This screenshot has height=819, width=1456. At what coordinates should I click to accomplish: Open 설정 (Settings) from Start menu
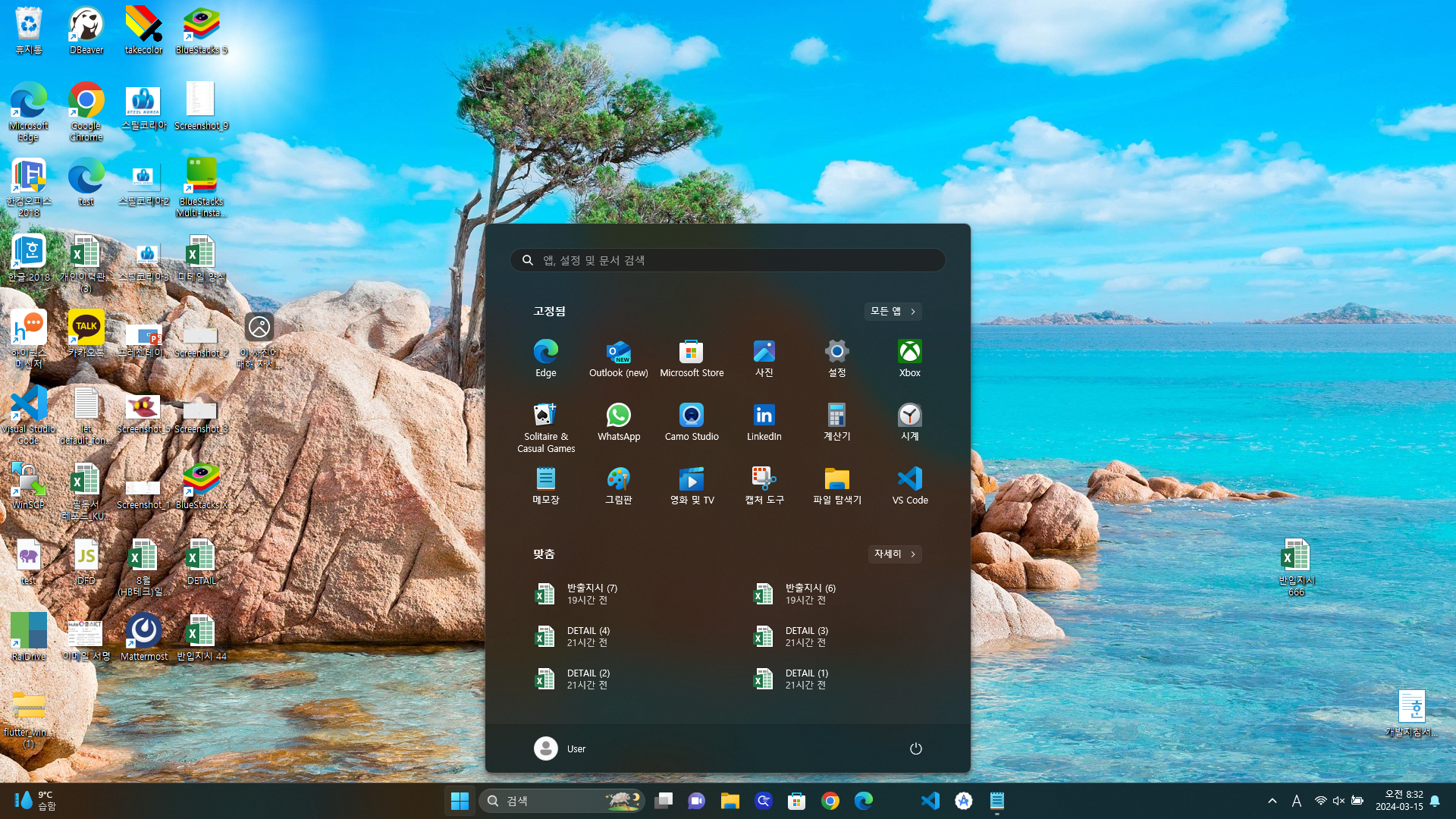pyautogui.click(x=837, y=358)
